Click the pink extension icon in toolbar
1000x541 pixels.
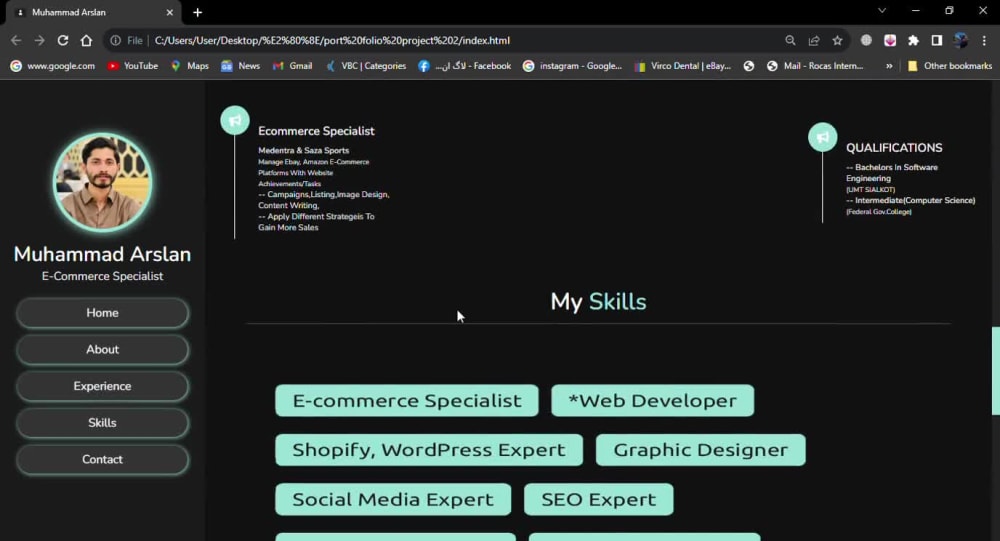click(x=890, y=40)
